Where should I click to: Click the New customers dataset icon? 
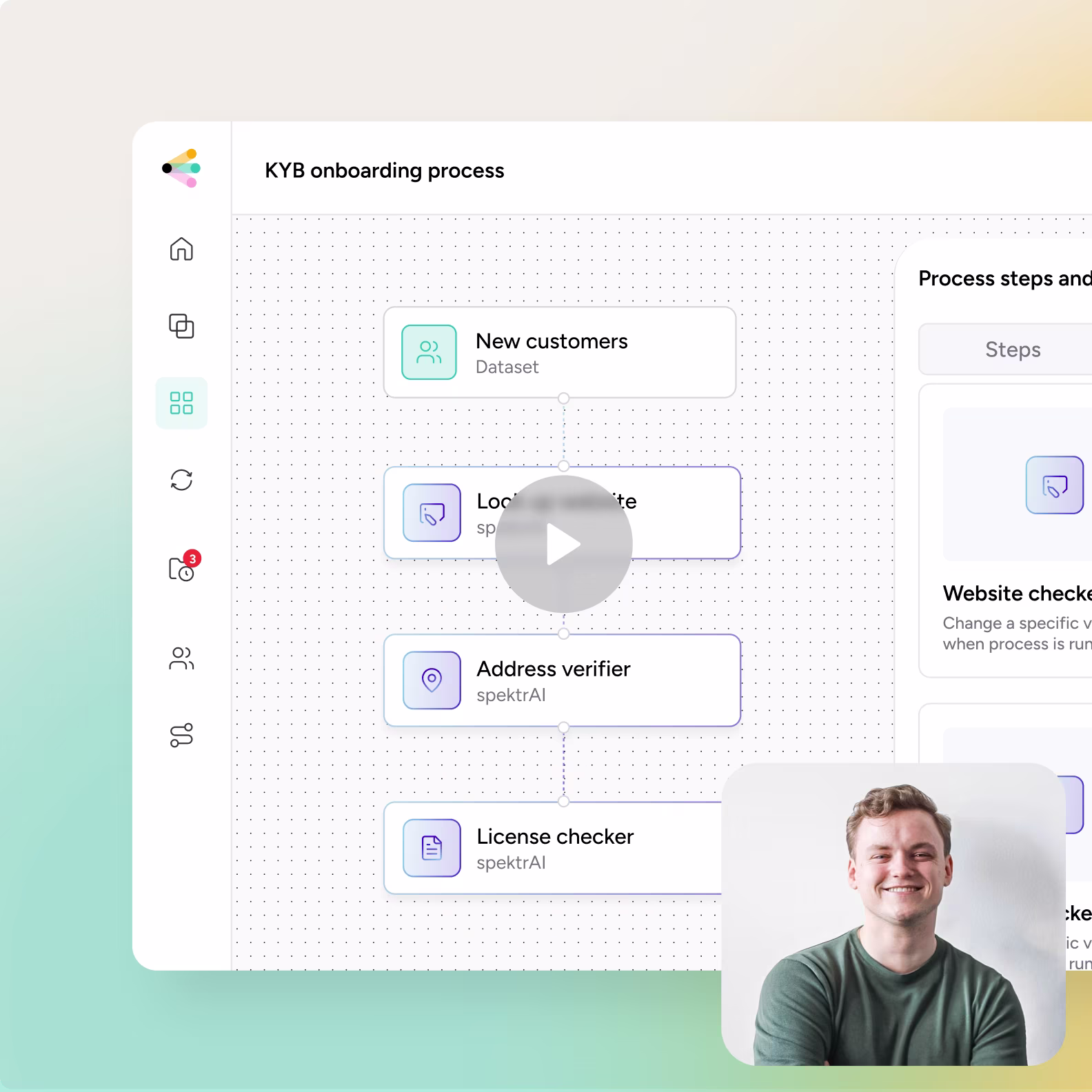click(x=429, y=352)
